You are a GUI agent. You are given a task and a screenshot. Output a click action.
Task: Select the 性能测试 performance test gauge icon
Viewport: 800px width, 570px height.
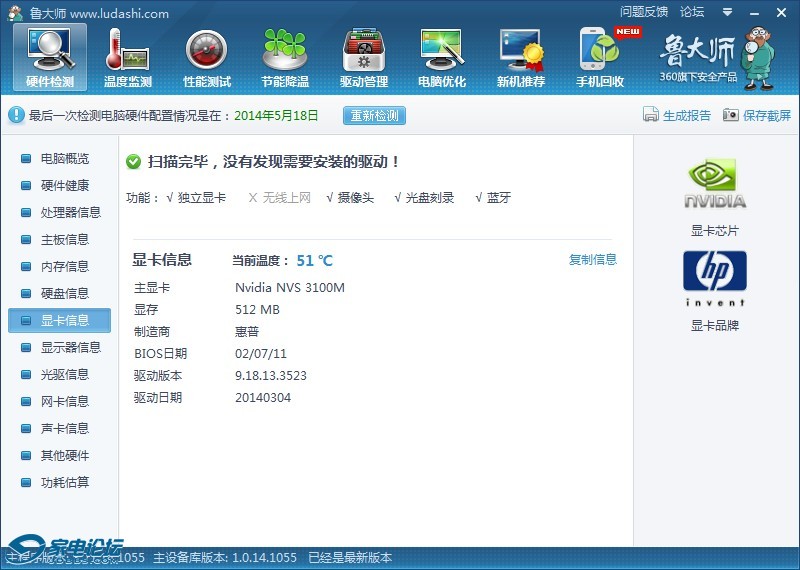coord(207,56)
